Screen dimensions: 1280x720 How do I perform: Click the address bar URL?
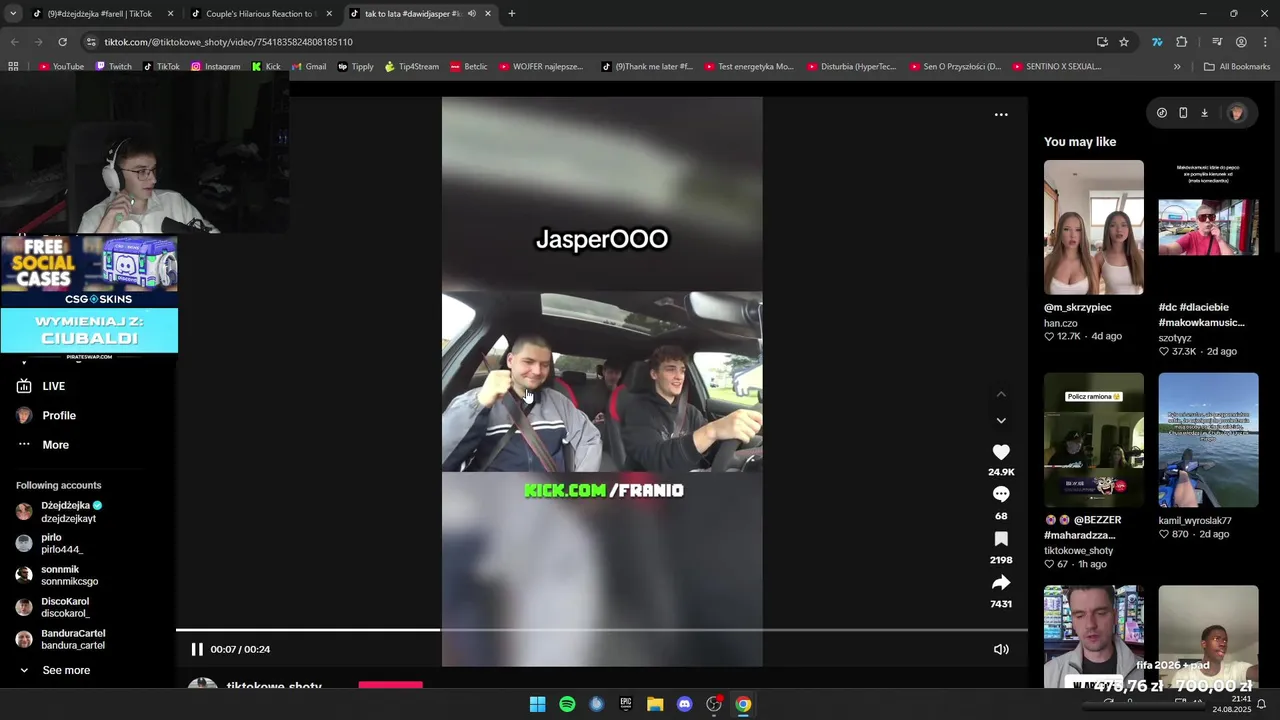click(229, 42)
